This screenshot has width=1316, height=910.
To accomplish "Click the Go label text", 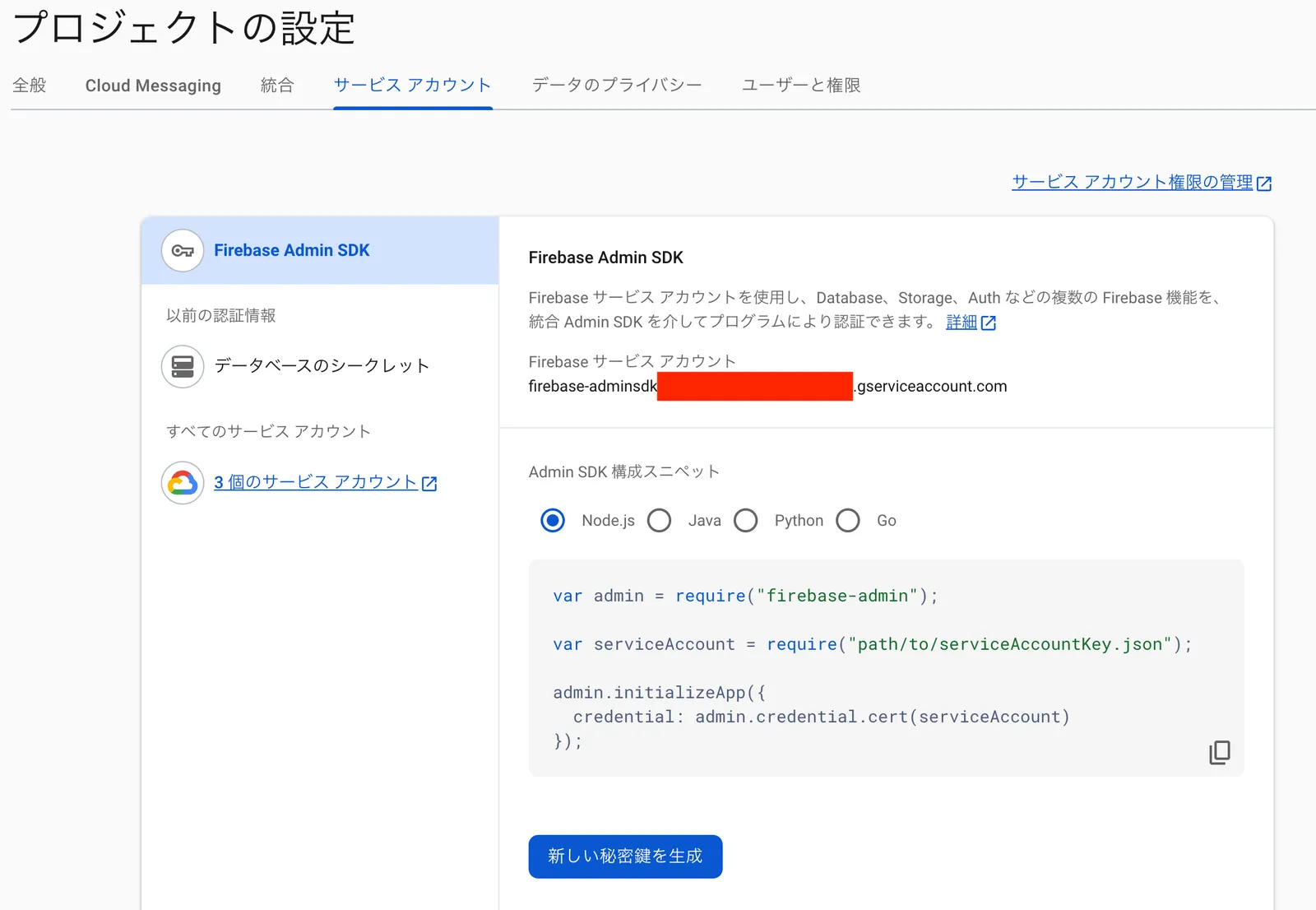I will [887, 520].
